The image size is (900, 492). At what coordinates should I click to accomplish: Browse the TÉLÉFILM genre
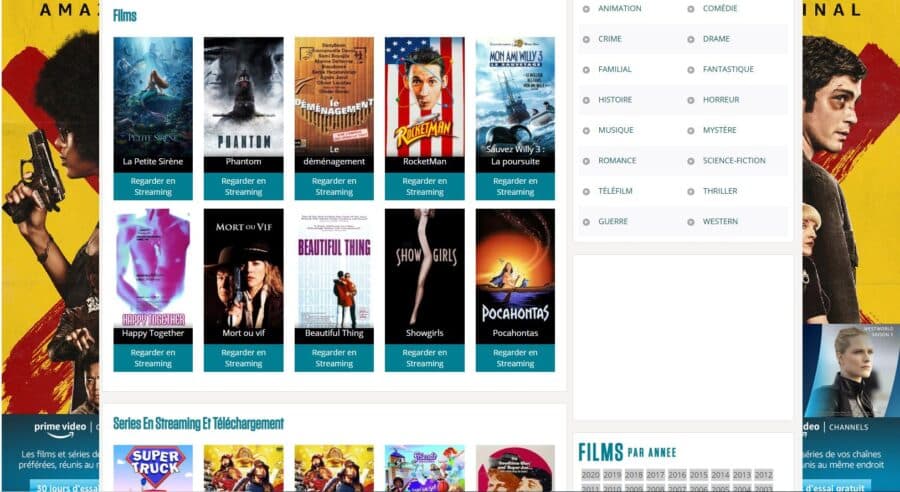tap(615, 191)
